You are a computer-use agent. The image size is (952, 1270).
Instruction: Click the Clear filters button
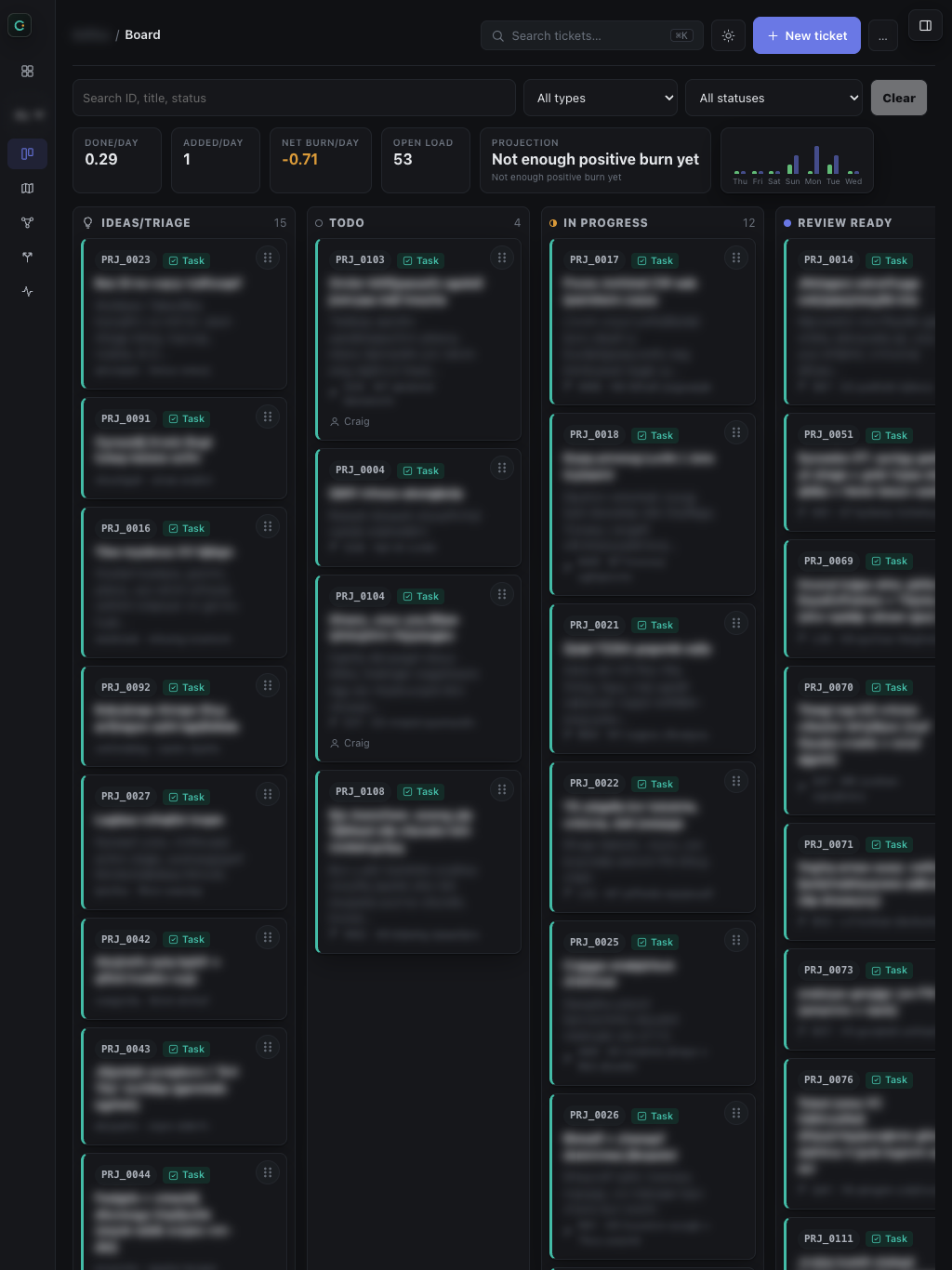point(899,98)
